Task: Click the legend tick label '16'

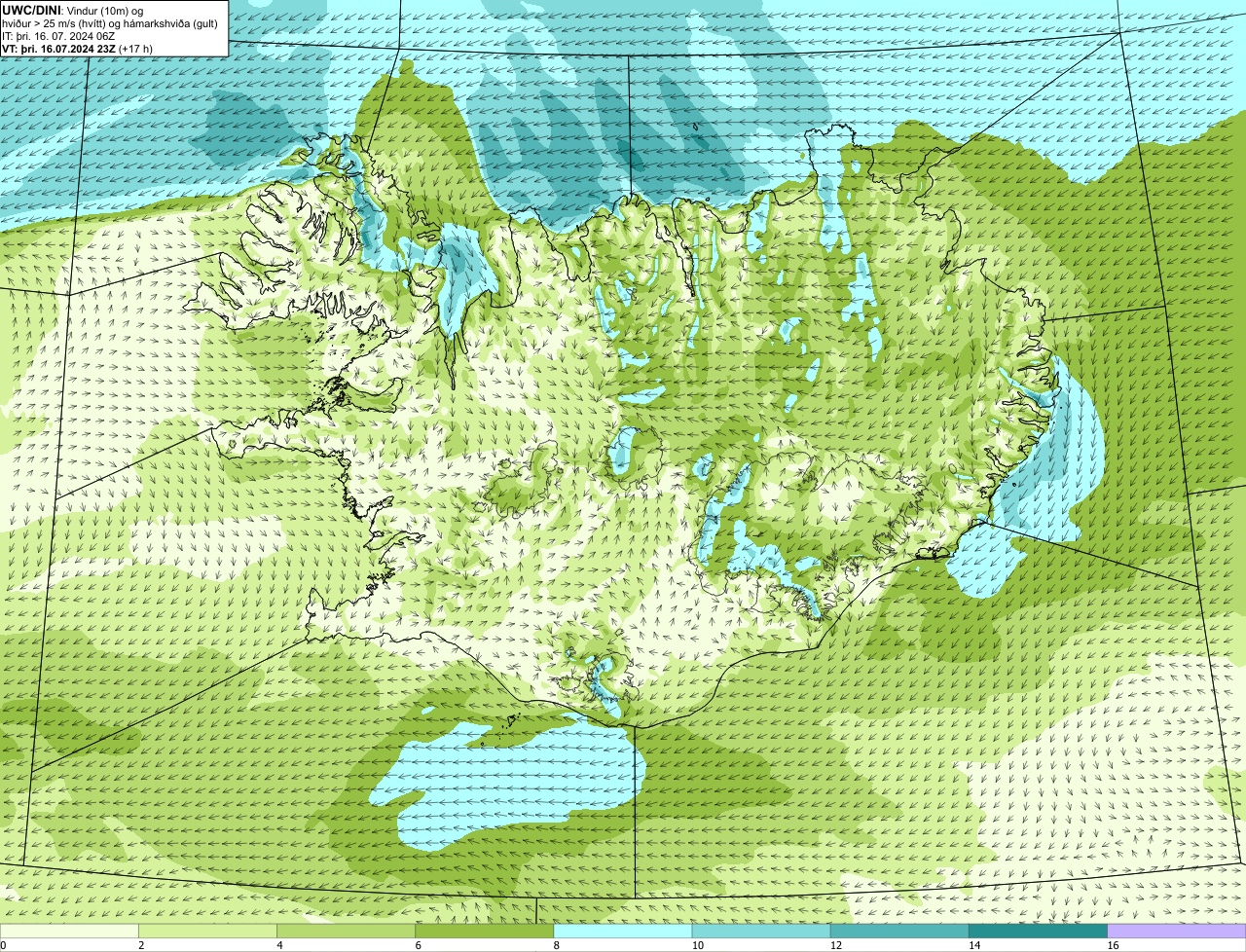Action: pyautogui.click(x=1113, y=945)
